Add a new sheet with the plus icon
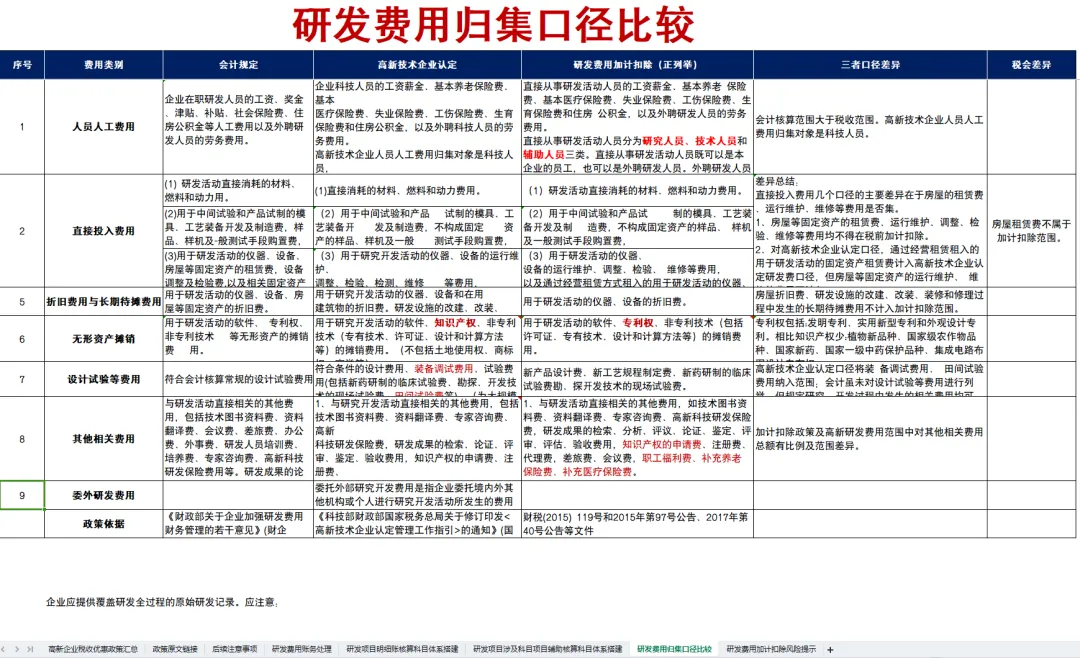This screenshot has width=1080, height=658. [x=830, y=649]
